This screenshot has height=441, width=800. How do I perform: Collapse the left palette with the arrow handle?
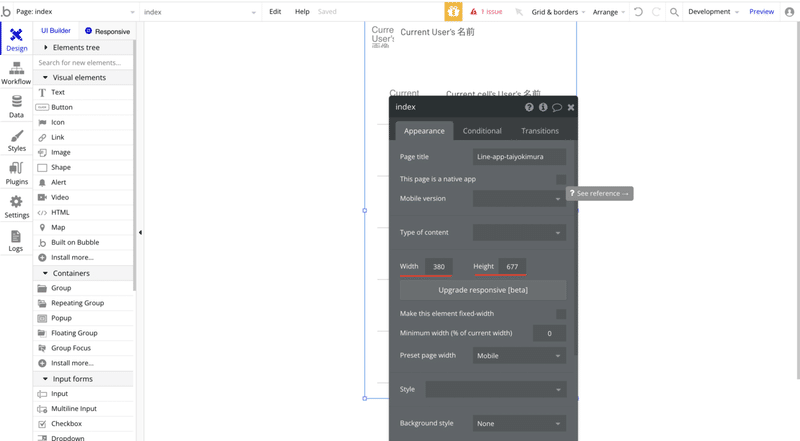click(x=140, y=232)
